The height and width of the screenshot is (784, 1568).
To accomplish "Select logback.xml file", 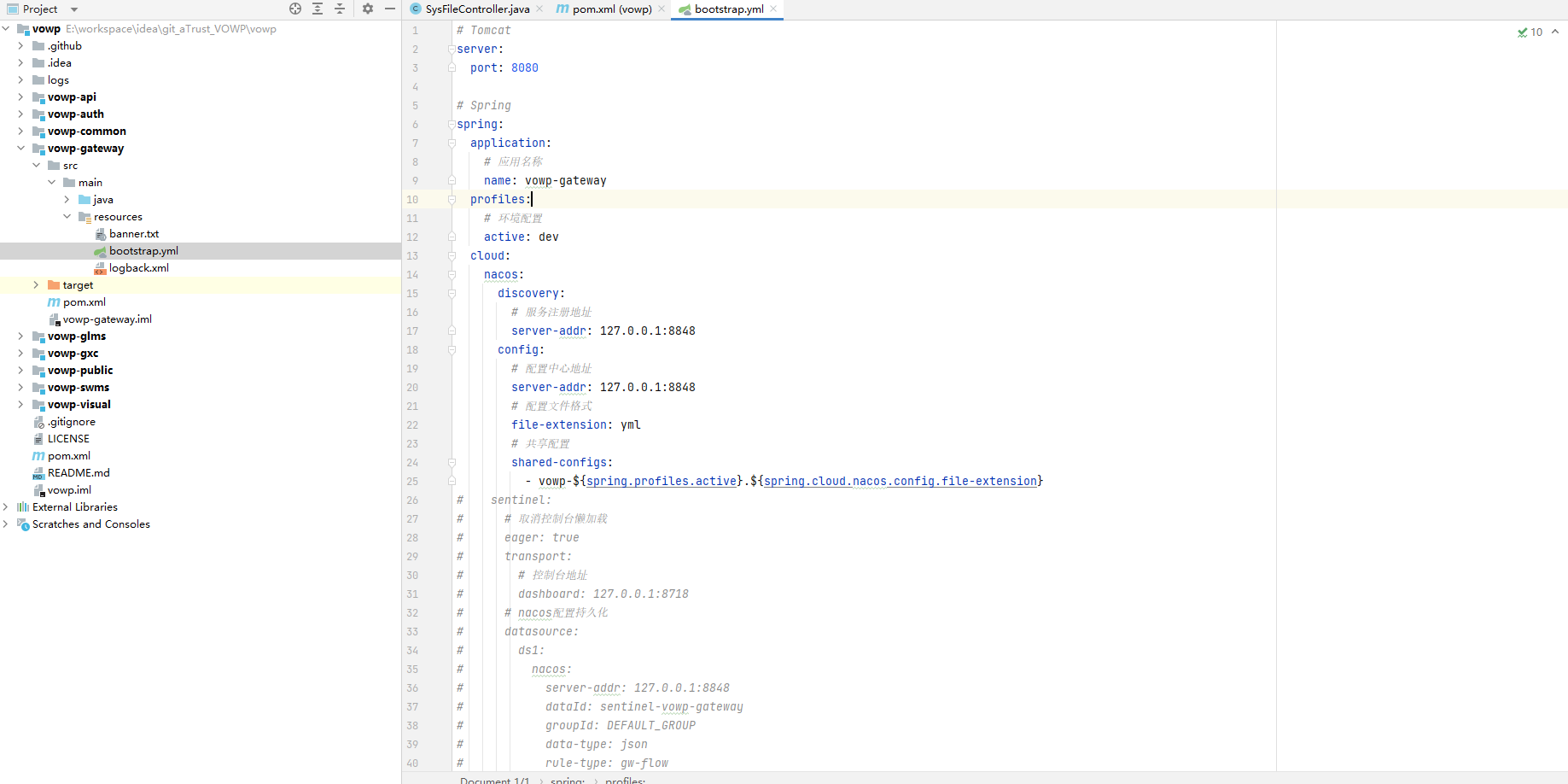I will tap(139, 267).
